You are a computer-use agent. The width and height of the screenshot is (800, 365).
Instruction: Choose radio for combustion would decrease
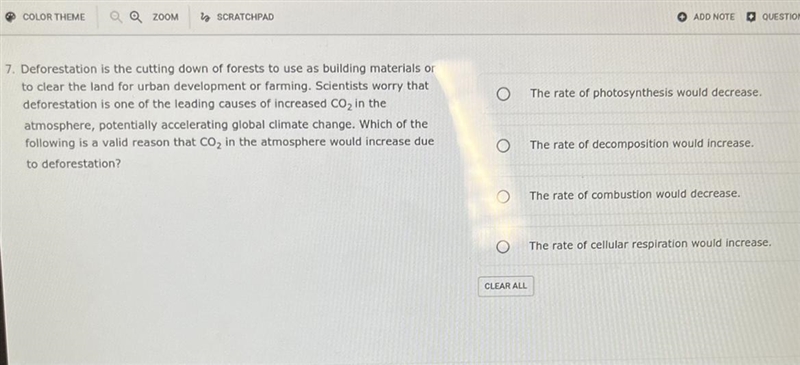pyautogui.click(x=503, y=196)
